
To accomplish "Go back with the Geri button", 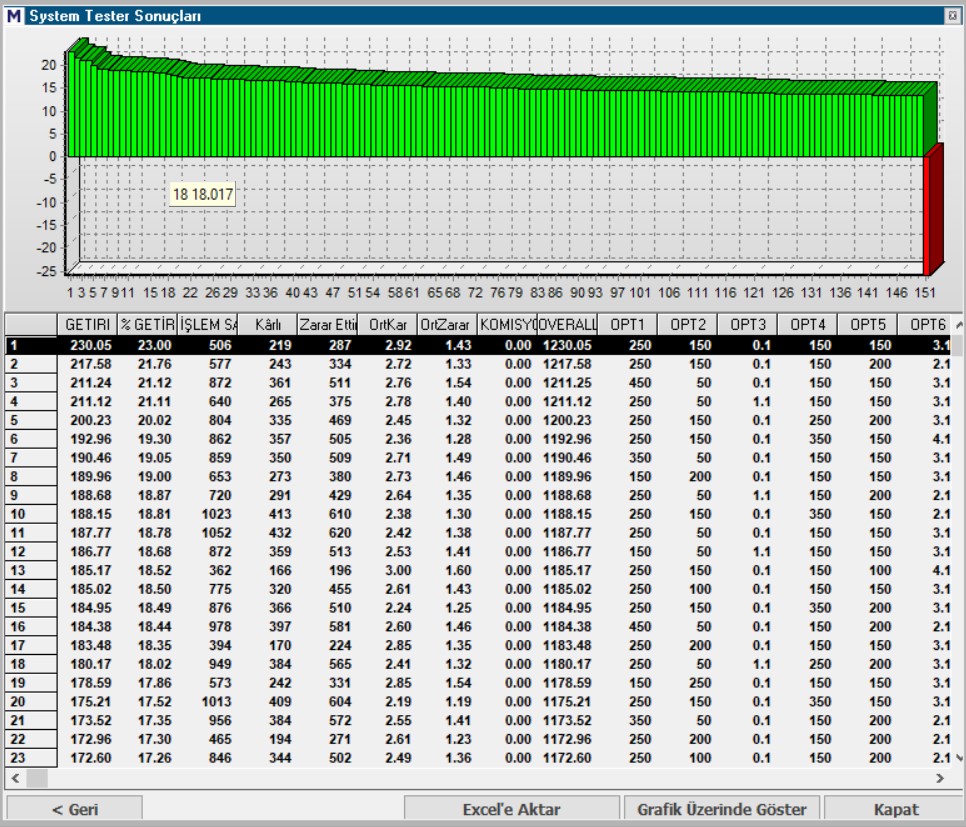I will (75, 809).
